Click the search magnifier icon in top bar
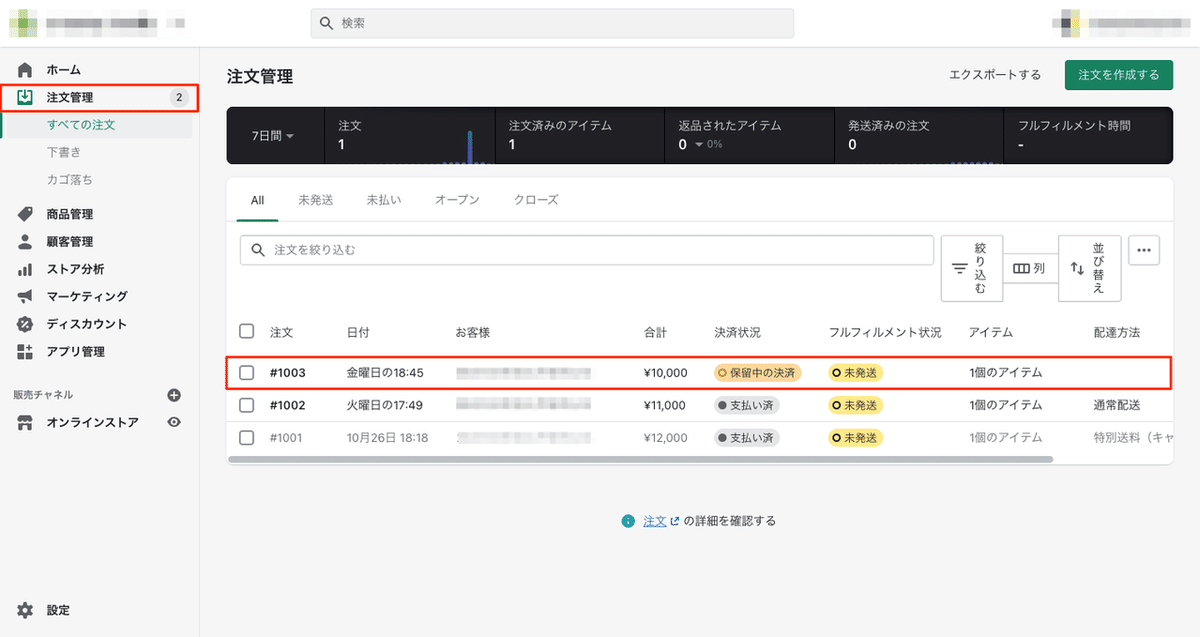The width and height of the screenshot is (1200, 637). pos(327,23)
